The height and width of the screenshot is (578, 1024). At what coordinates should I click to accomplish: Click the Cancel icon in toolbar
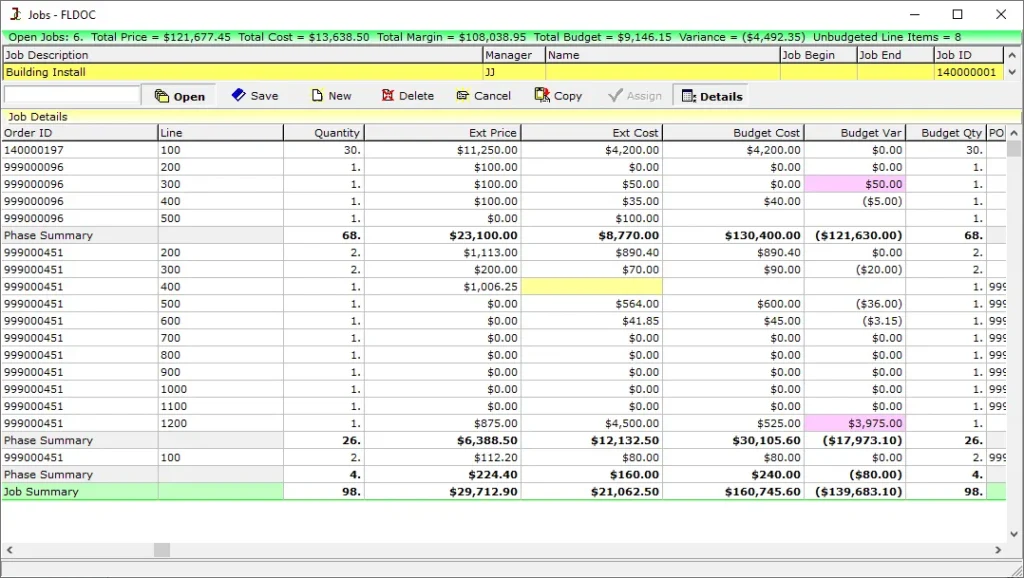(462, 96)
